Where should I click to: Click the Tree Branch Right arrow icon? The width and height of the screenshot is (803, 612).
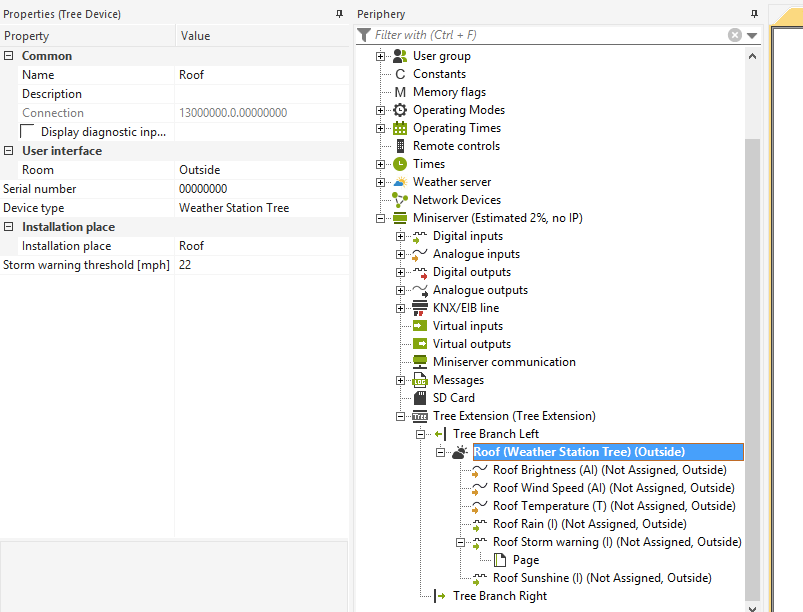pos(440,596)
